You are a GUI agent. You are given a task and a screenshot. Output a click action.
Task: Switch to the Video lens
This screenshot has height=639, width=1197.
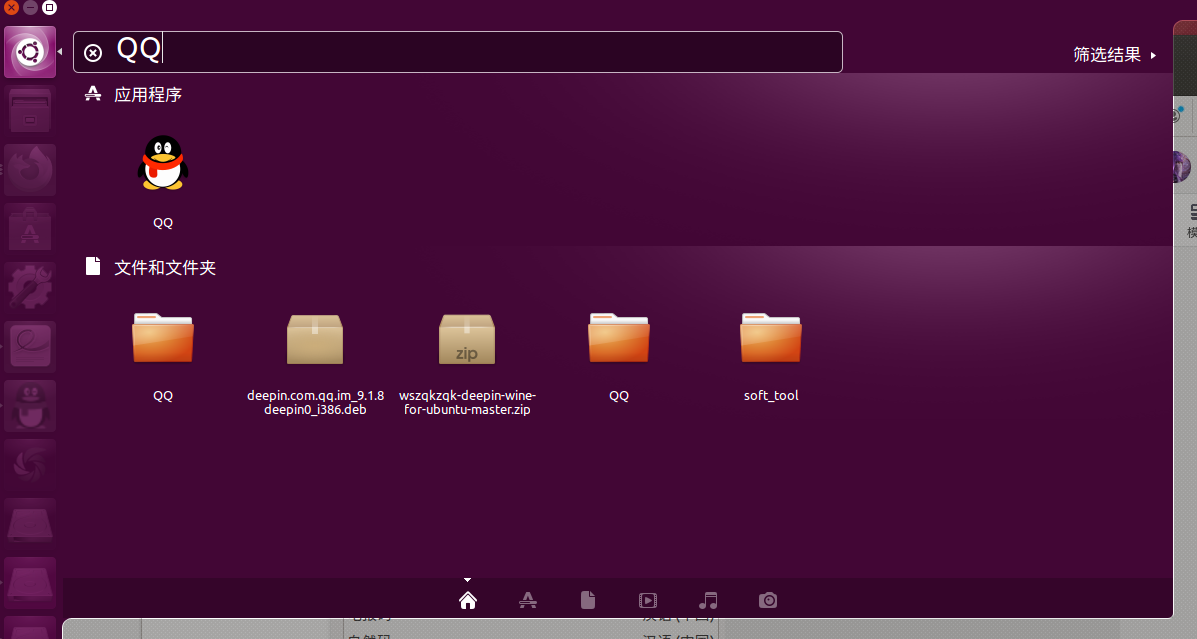tap(647, 600)
